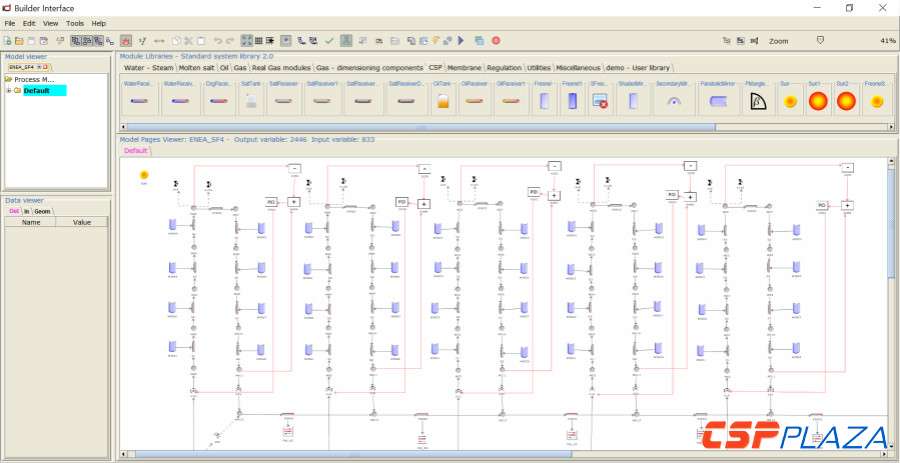Select the SaltTank module icon
The height and width of the screenshot is (463, 900).
(x=251, y=101)
